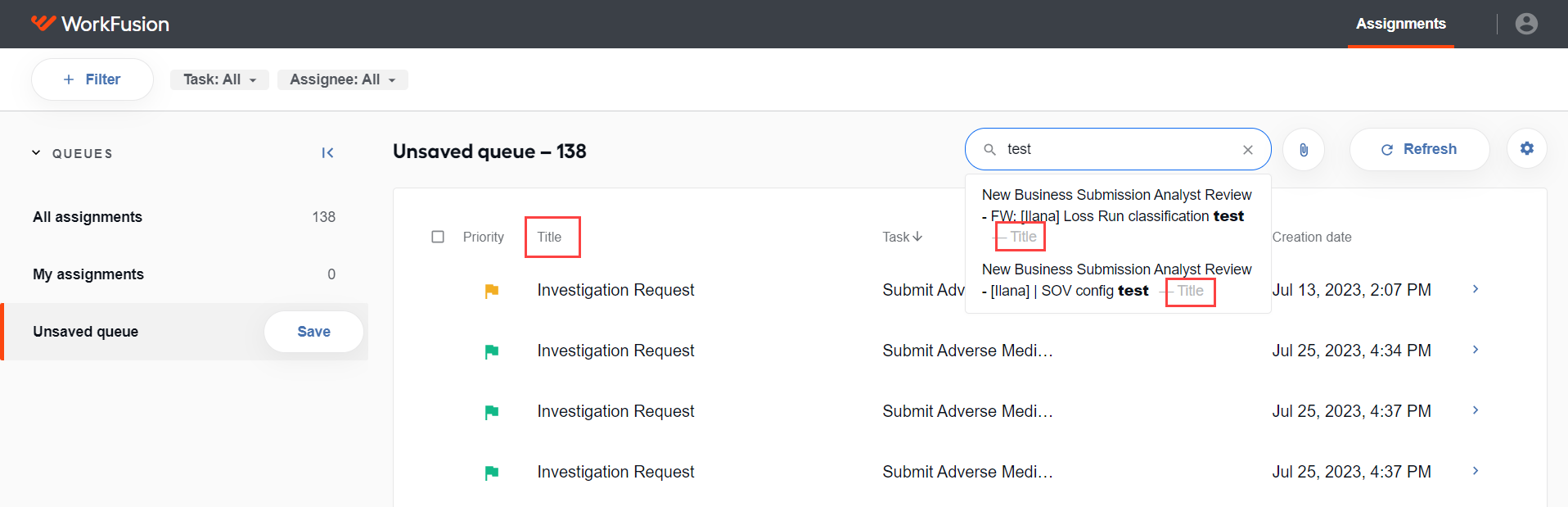Sort by the Task column arrow

pos(917,237)
